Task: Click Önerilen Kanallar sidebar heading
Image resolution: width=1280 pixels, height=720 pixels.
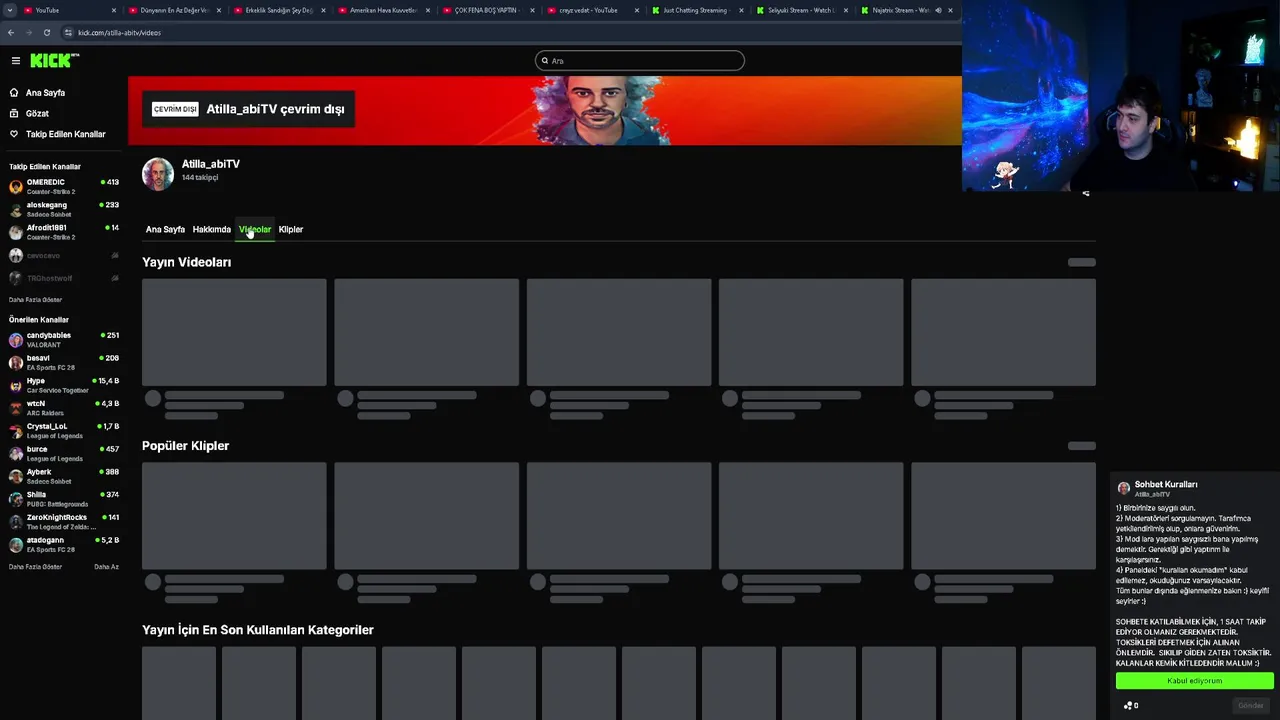Action: (x=39, y=320)
